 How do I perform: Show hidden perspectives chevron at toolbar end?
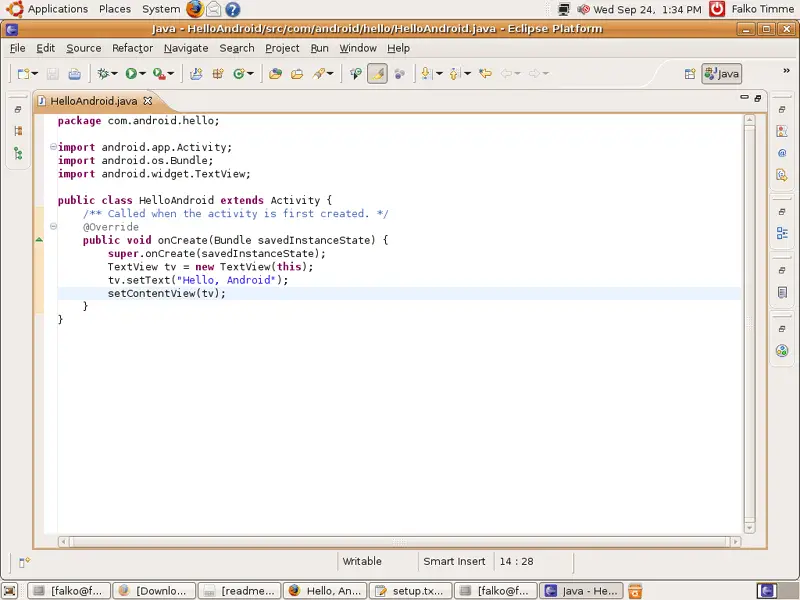(x=786, y=71)
